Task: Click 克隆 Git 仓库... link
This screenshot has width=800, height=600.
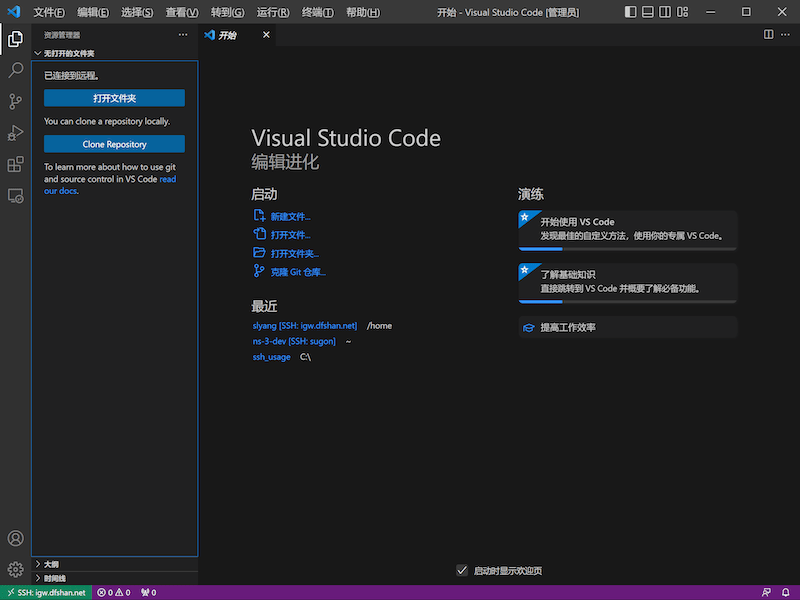Action: (x=298, y=272)
